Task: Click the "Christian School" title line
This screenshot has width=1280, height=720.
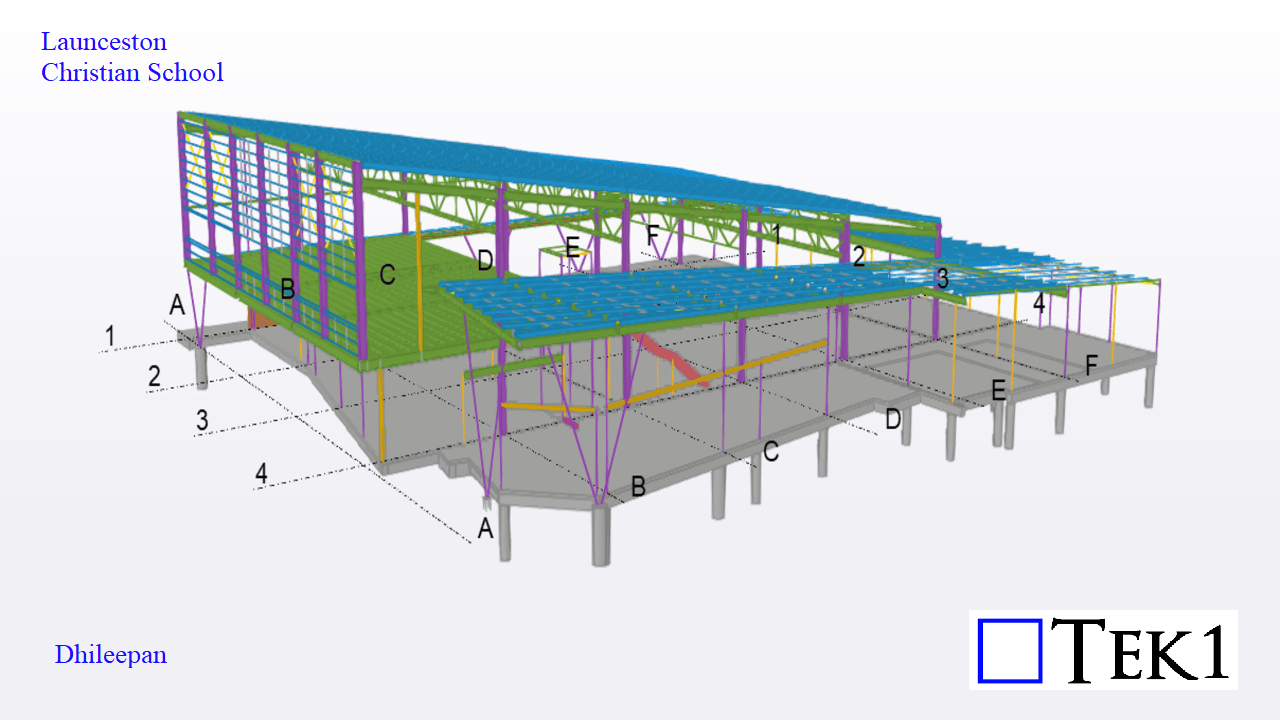Action: click(132, 72)
